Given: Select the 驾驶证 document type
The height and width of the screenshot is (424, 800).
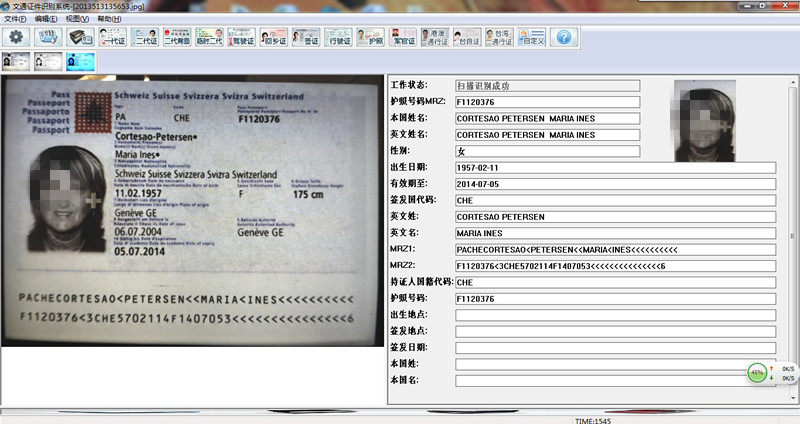Looking at the screenshot, I should point(241,37).
